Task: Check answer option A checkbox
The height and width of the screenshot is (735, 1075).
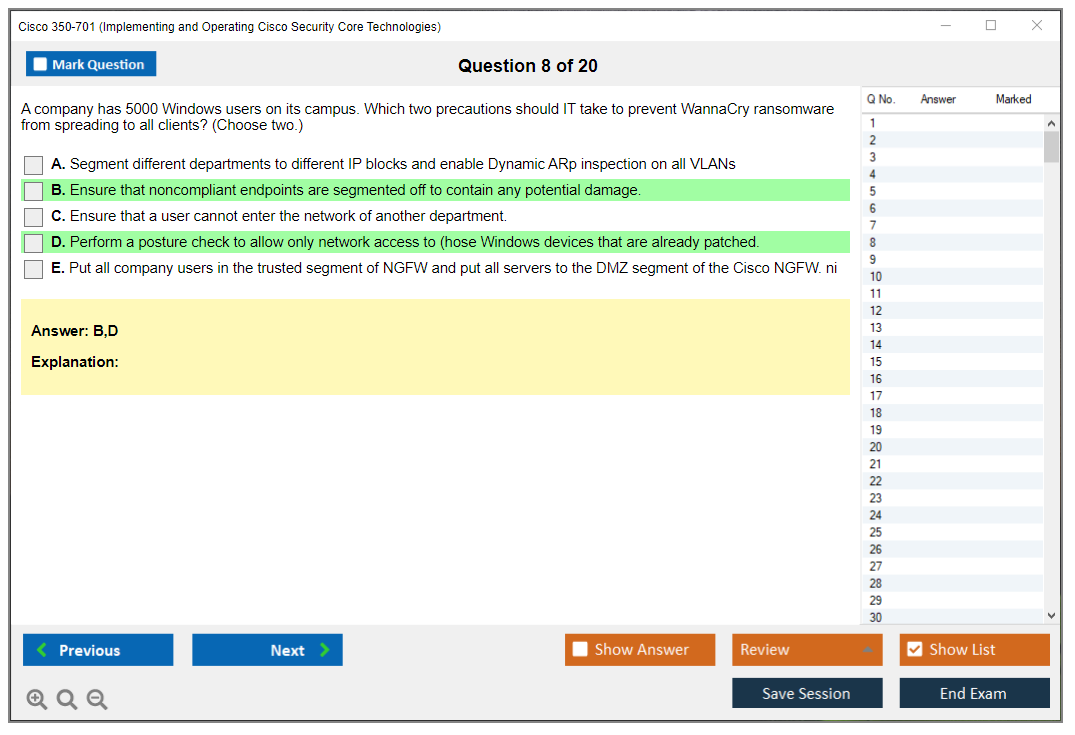Action: (x=33, y=164)
